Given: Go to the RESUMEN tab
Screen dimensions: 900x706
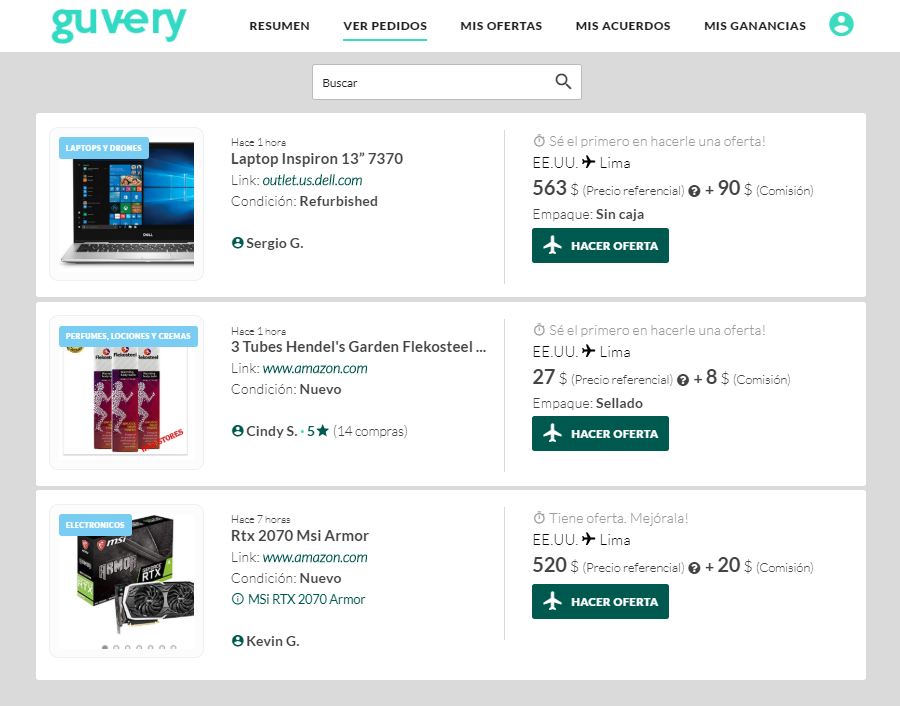Looking at the screenshot, I should pyautogui.click(x=280, y=26).
